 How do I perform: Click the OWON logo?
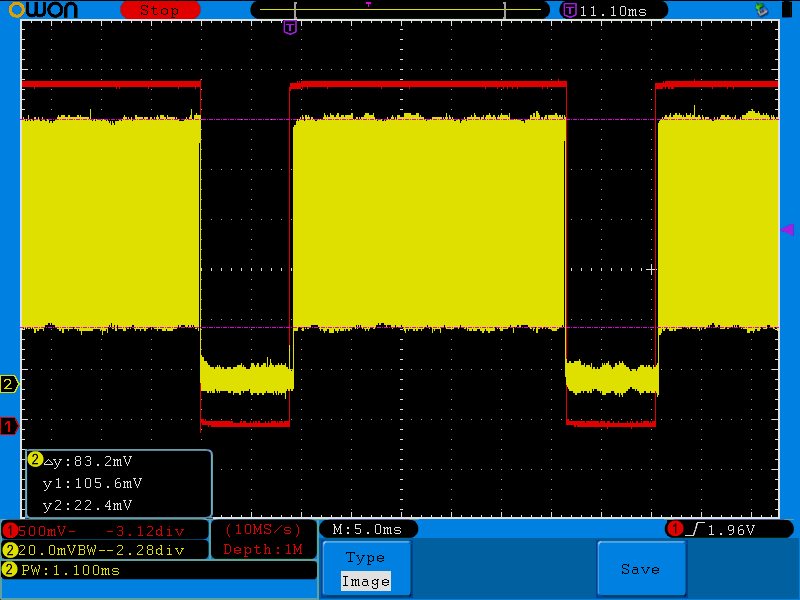[x=43, y=10]
